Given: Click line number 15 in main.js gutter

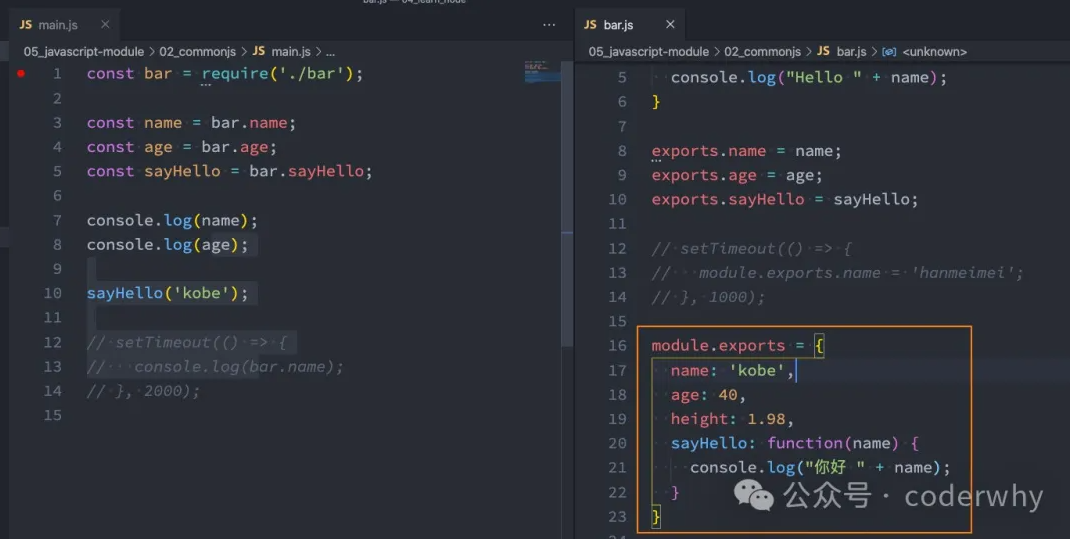Looking at the screenshot, I should [53, 416].
